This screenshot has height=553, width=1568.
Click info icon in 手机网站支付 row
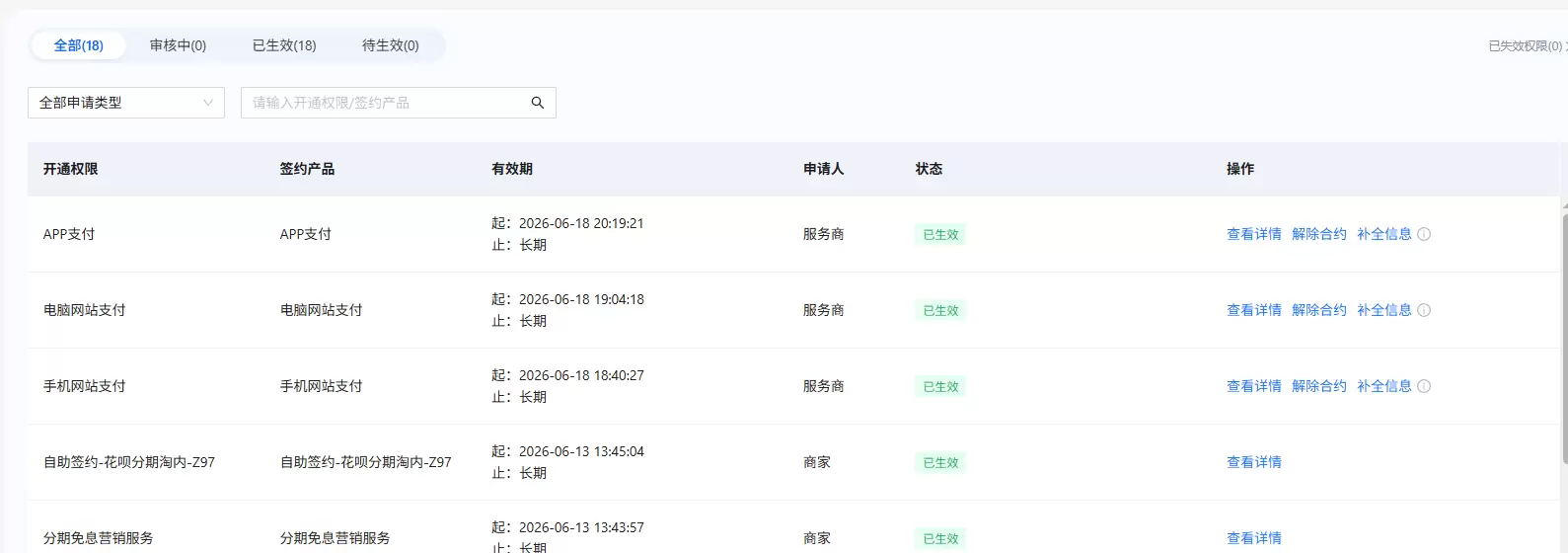click(1424, 386)
